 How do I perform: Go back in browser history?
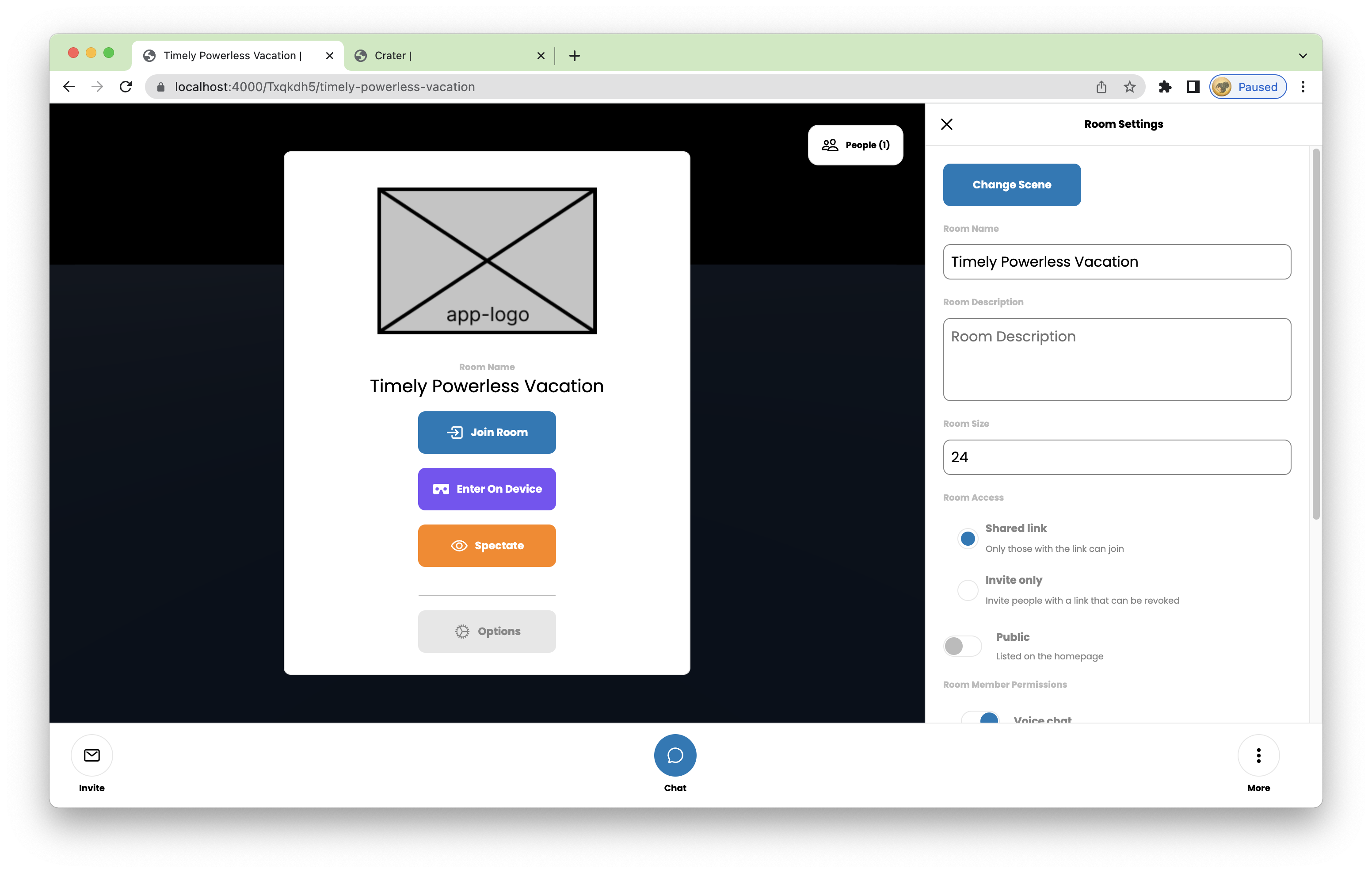tap(69, 87)
